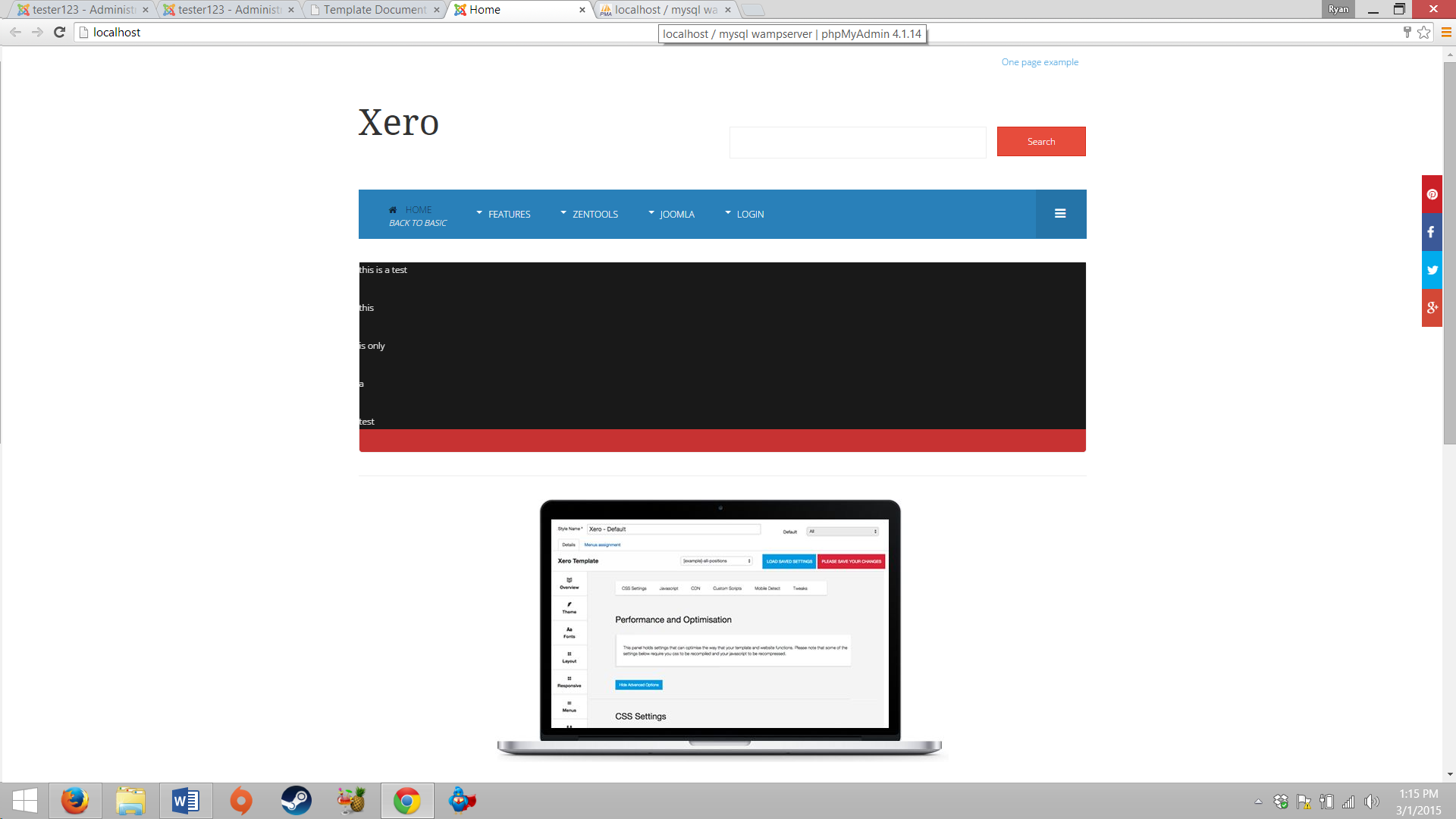This screenshot has width=1456, height=819.
Task: Open Chrome settings menu icon
Action: [1446, 32]
